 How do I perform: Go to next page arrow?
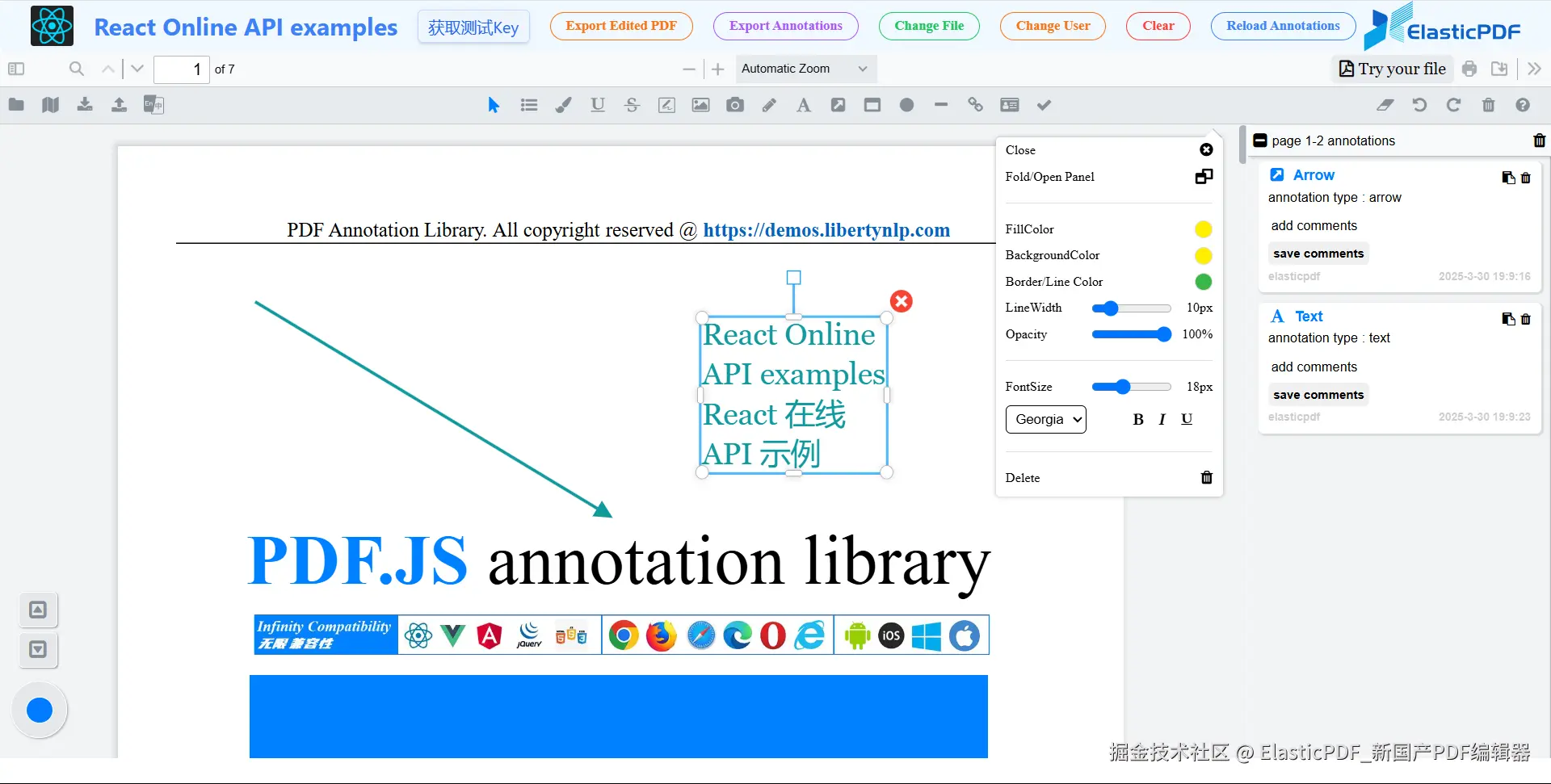pyautogui.click(x=137, y=69)
